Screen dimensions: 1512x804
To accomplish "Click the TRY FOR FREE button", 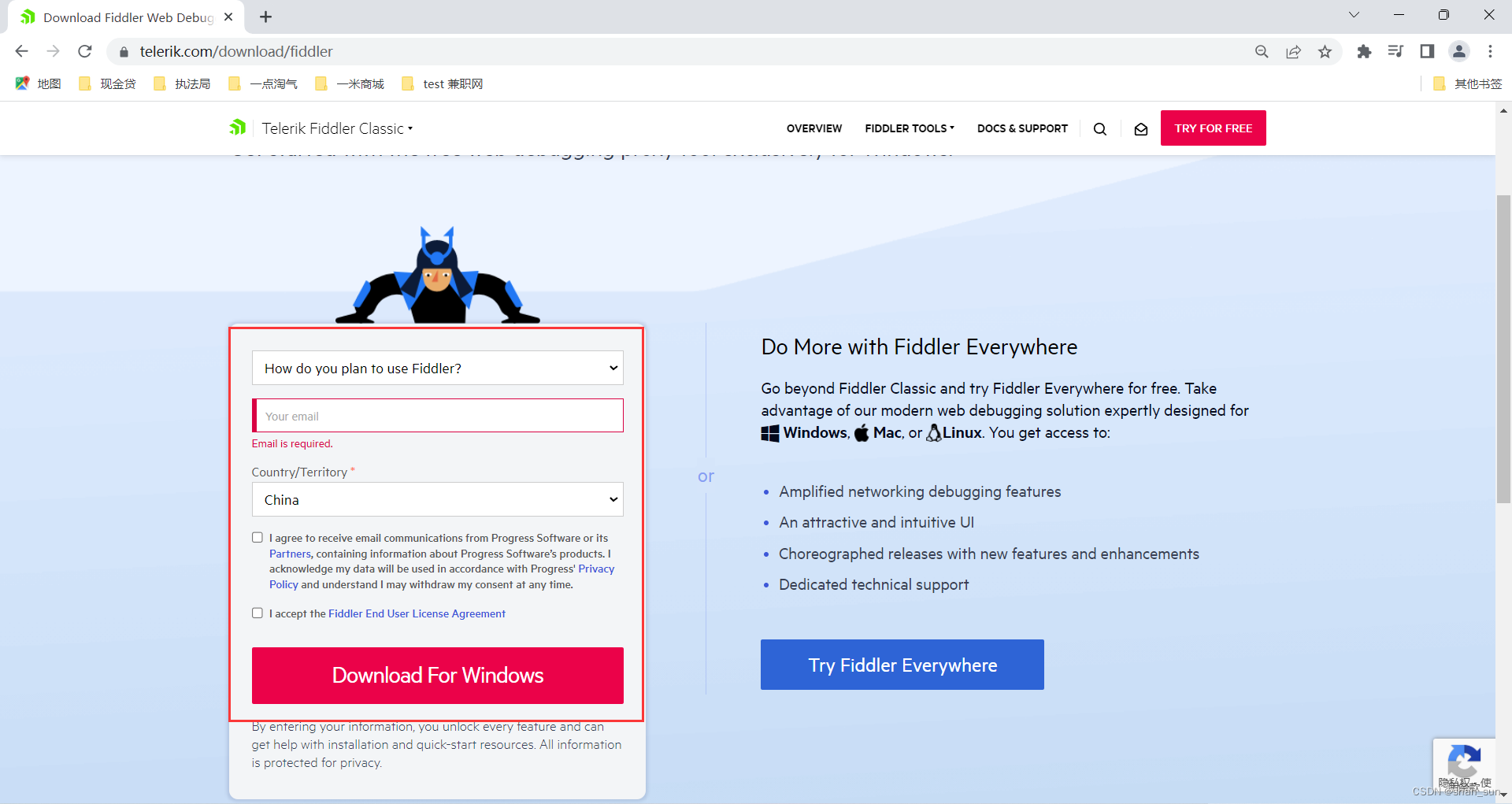I will (1213, 128).
